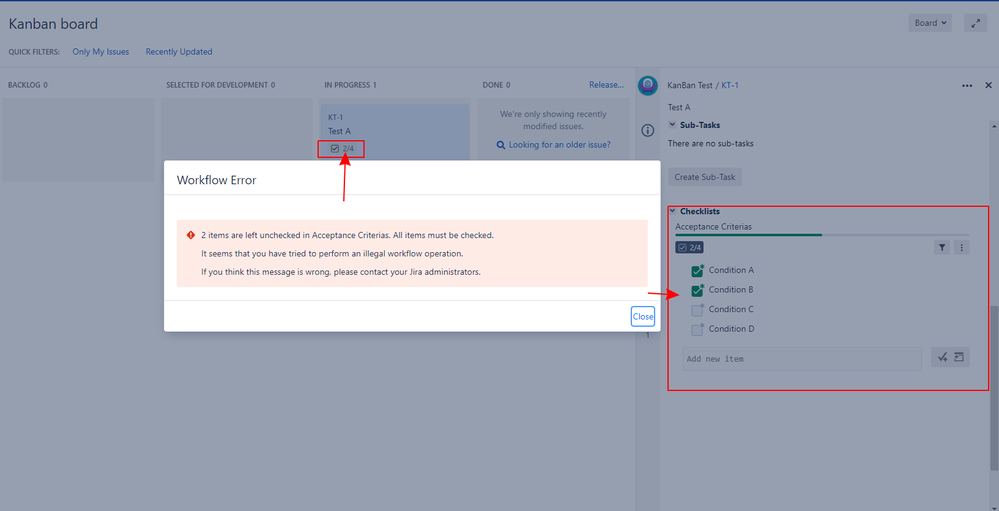Open the KT-1 issue key link

point(730,85)
